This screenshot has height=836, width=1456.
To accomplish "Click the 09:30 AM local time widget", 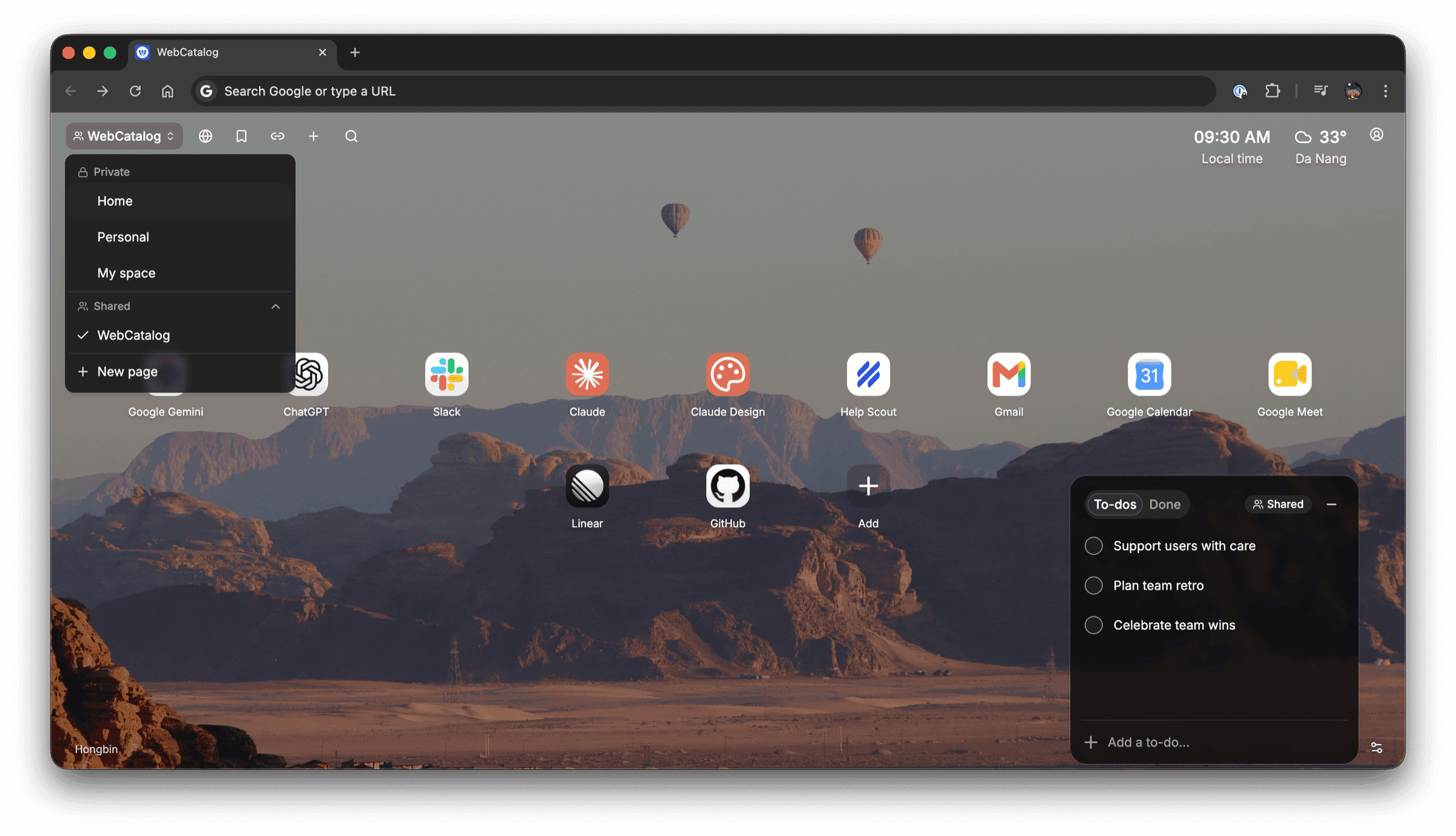I will pyautogui.click(x=1232, y=147).
